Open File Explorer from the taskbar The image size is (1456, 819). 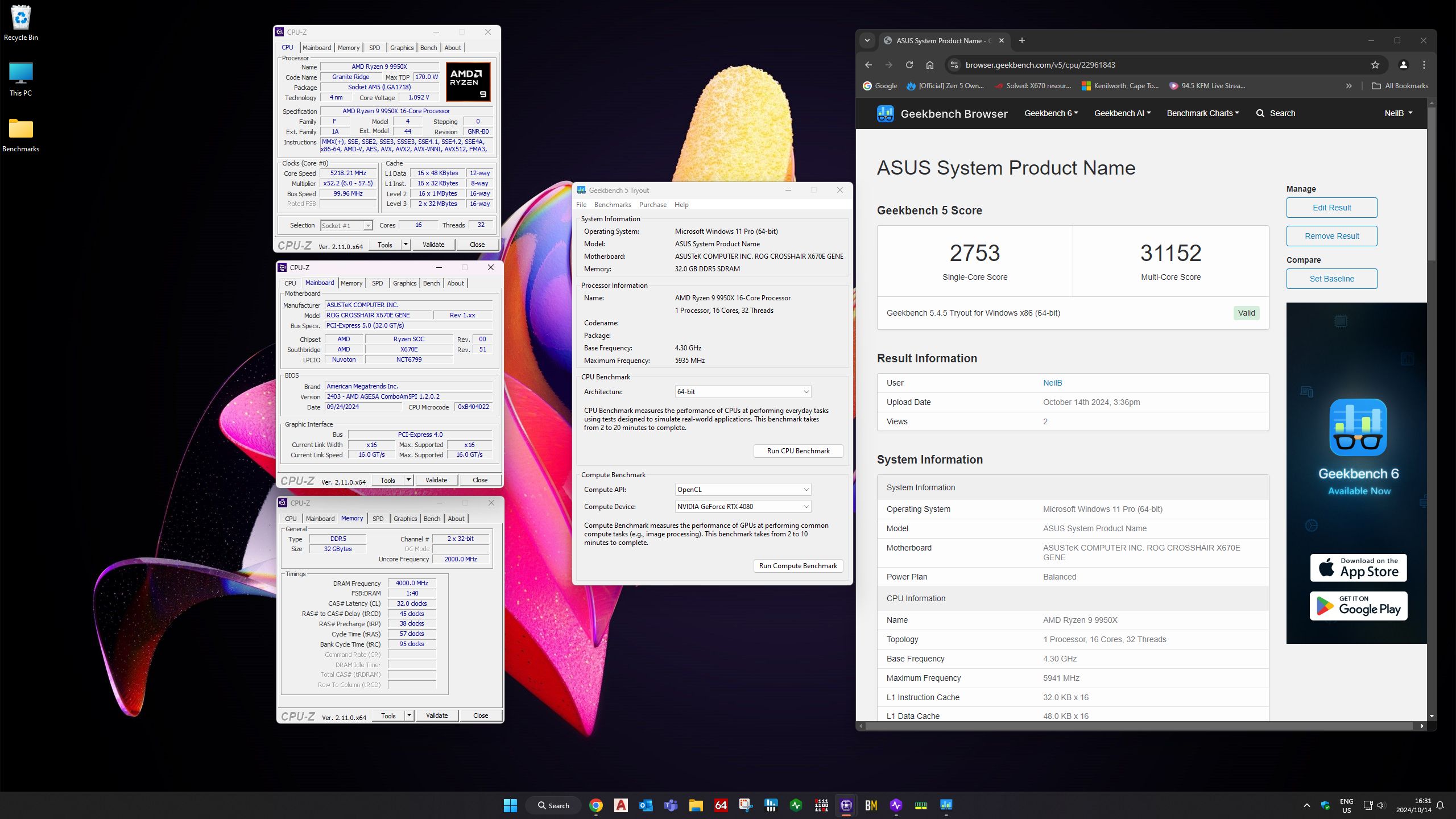[x=696, y=805]
